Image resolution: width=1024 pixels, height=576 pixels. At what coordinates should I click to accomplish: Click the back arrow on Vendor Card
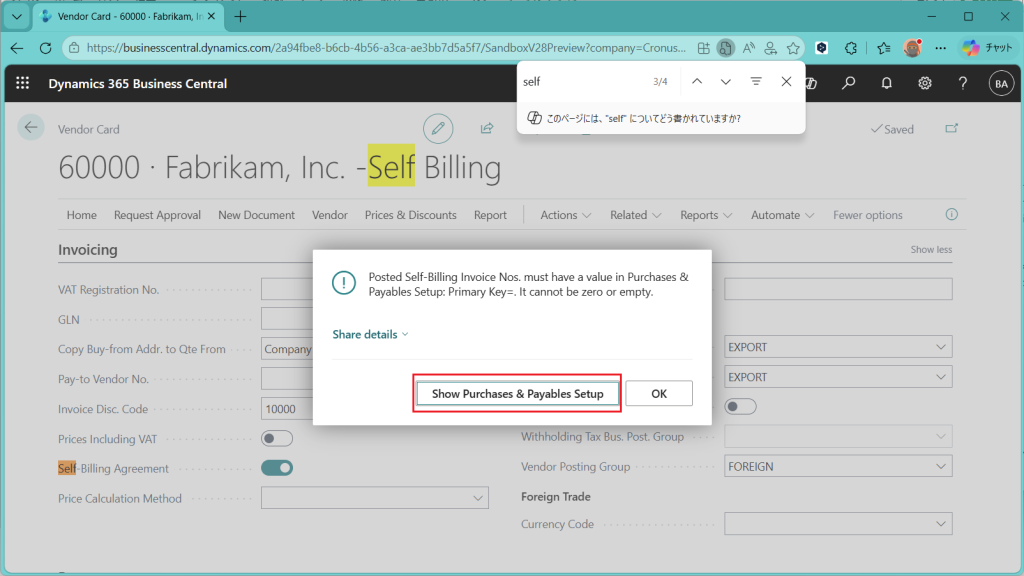click(x=31, y=127)
